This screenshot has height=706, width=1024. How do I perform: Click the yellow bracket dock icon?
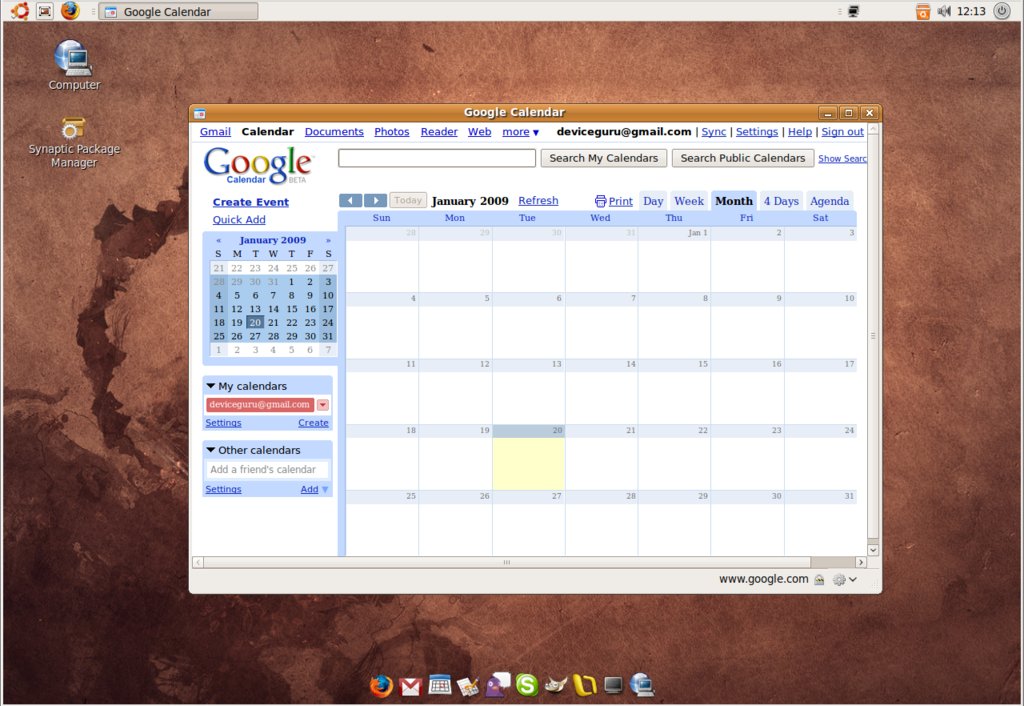[584, 684]
